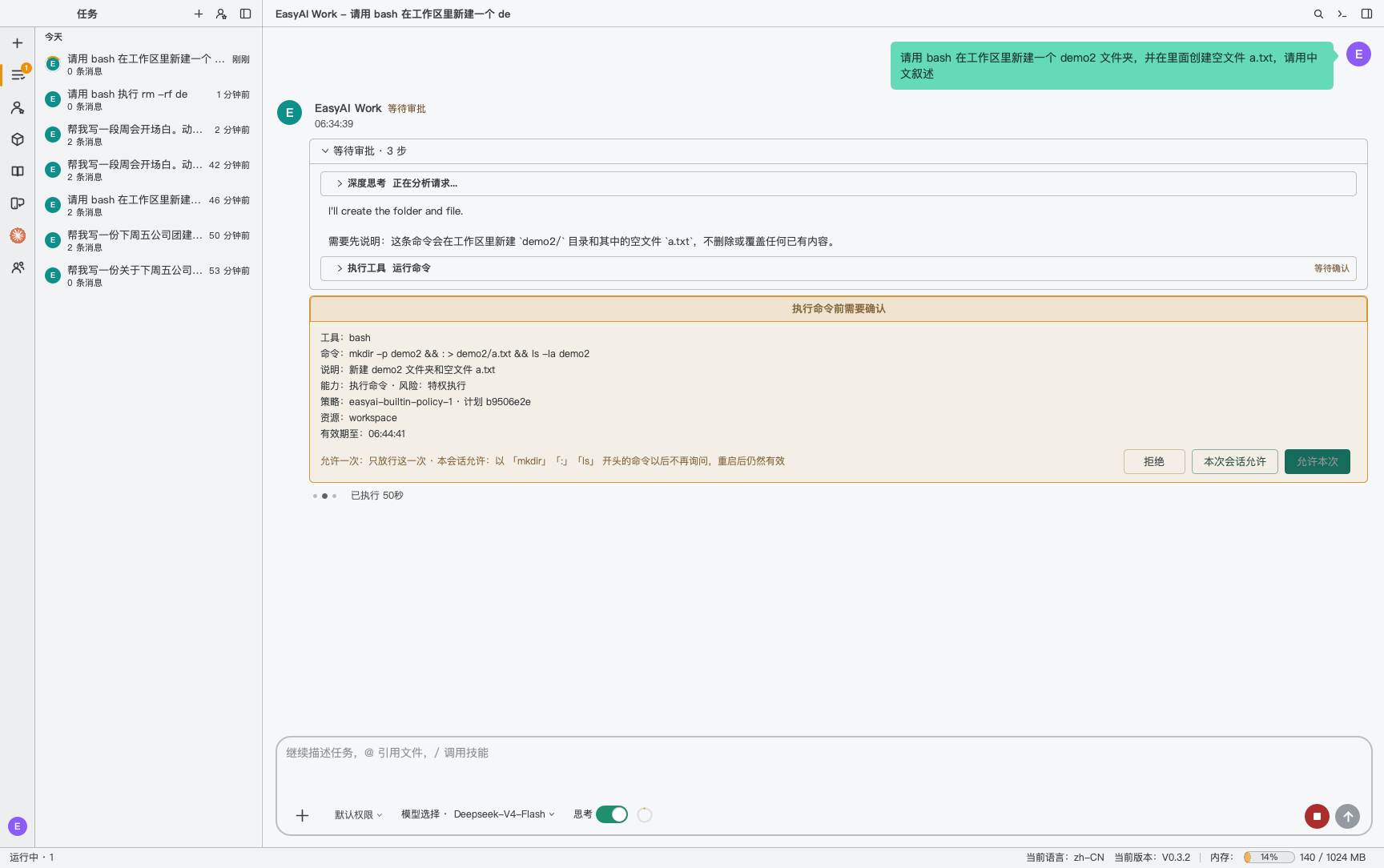Open the terminal icon at top right

(x=1342, y=14)
